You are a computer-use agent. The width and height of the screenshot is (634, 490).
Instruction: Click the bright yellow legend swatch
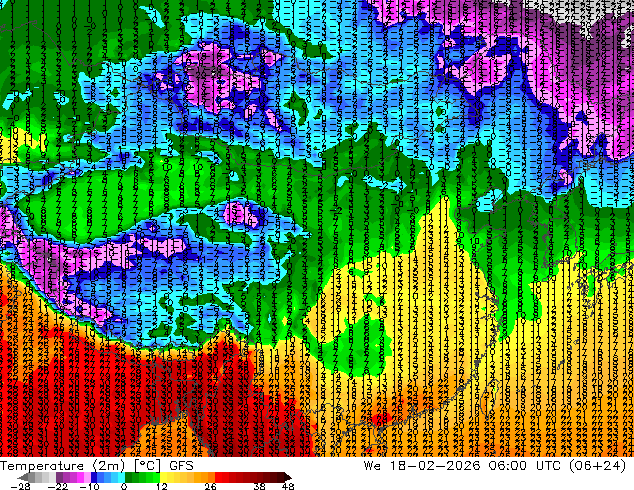click(163, 477)
